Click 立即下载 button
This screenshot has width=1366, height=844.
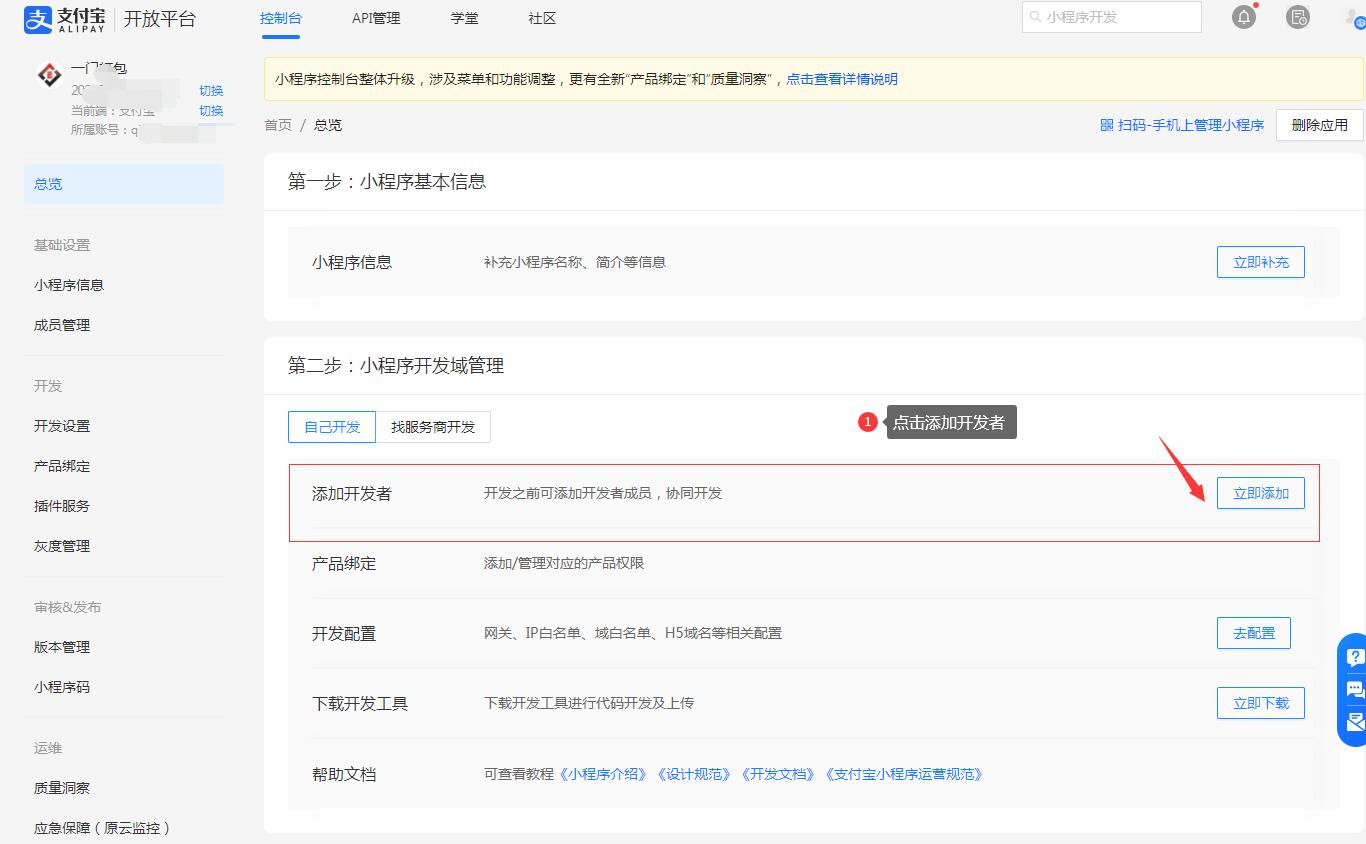pyautogui.click(x=1261, y=703)
